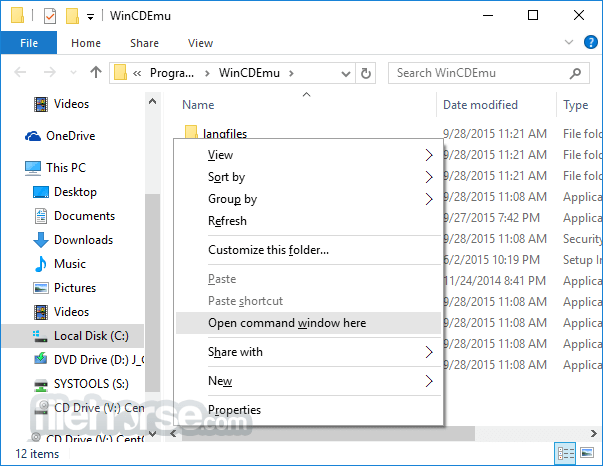
Task: Open the File ribbon tab
Action: point(29,43)
